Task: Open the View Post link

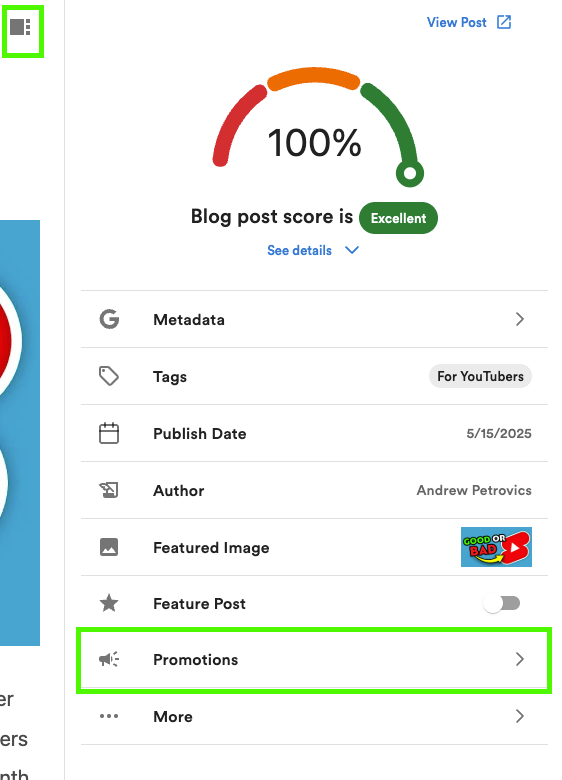Action: point(457,22)
